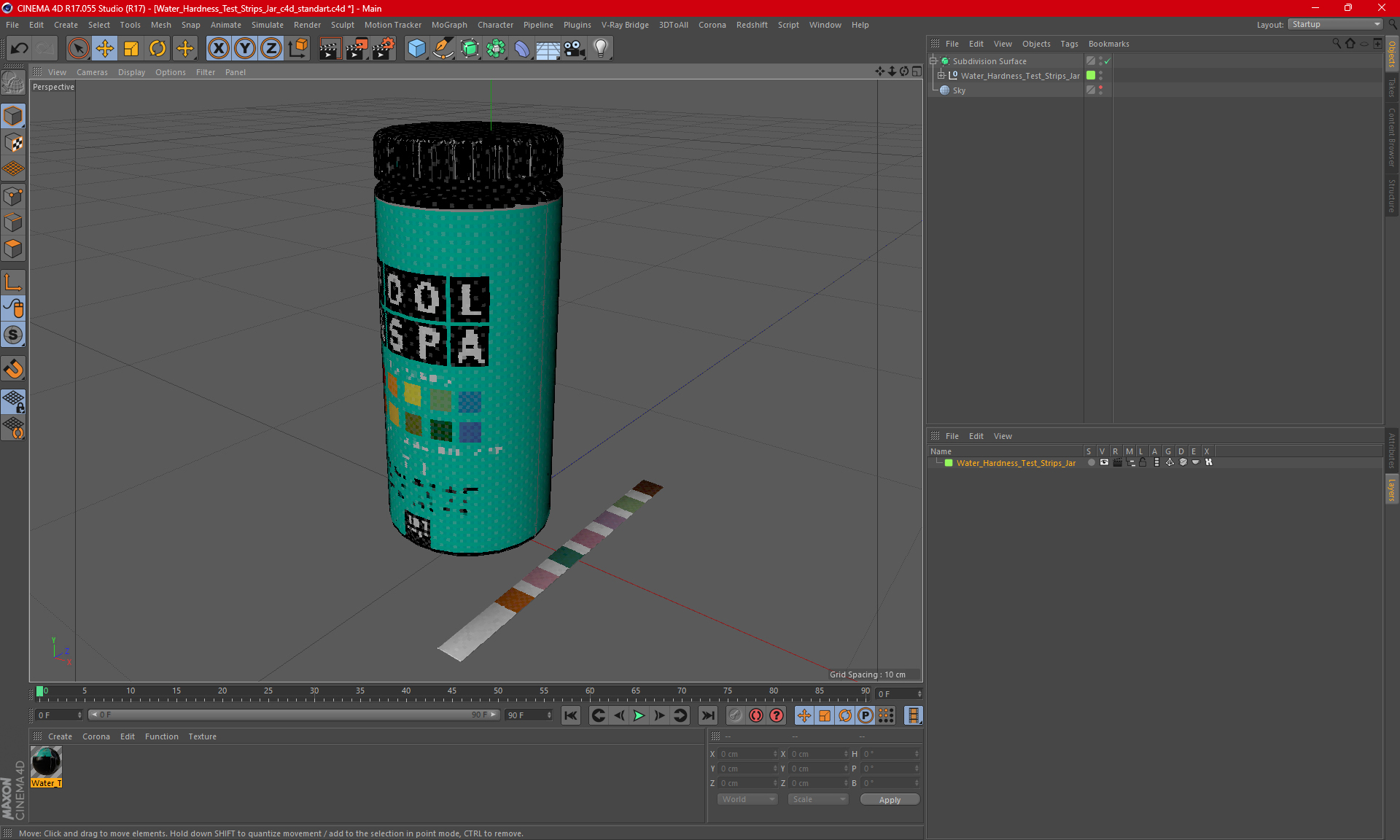Click the Floor environment icon
The height and width of the screenshot is (840, 1400).
(548, 49)
